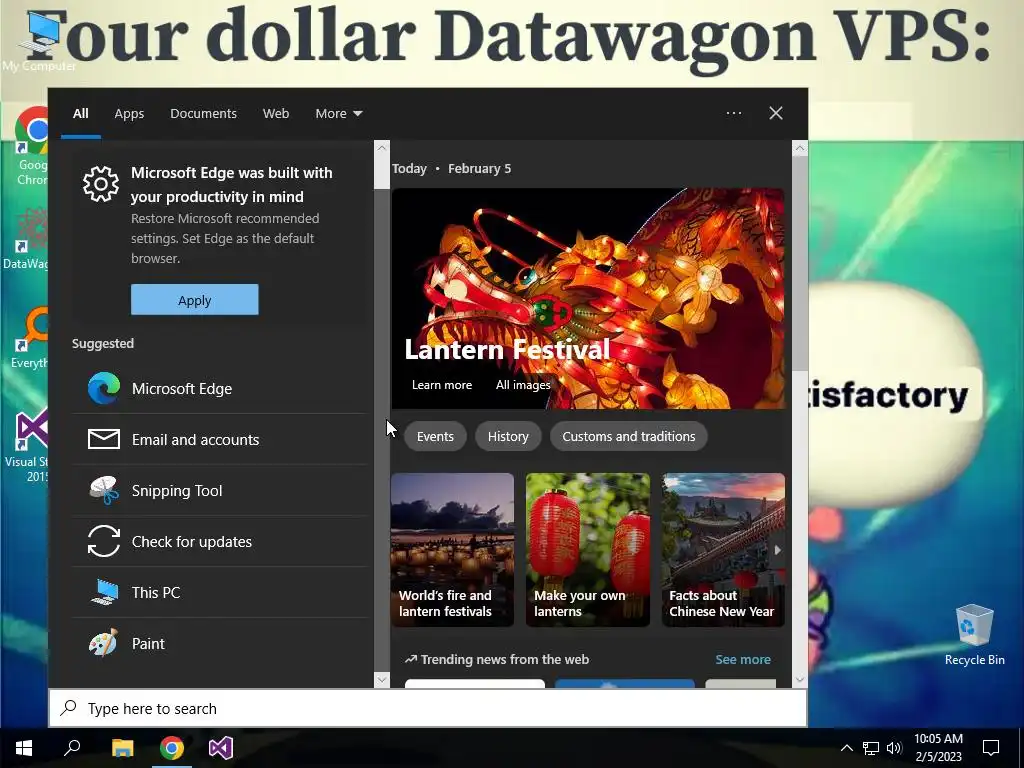This screenshot has width=1024, height=768.
Task: Select the History chip
Action: click(x=508, y=436)
